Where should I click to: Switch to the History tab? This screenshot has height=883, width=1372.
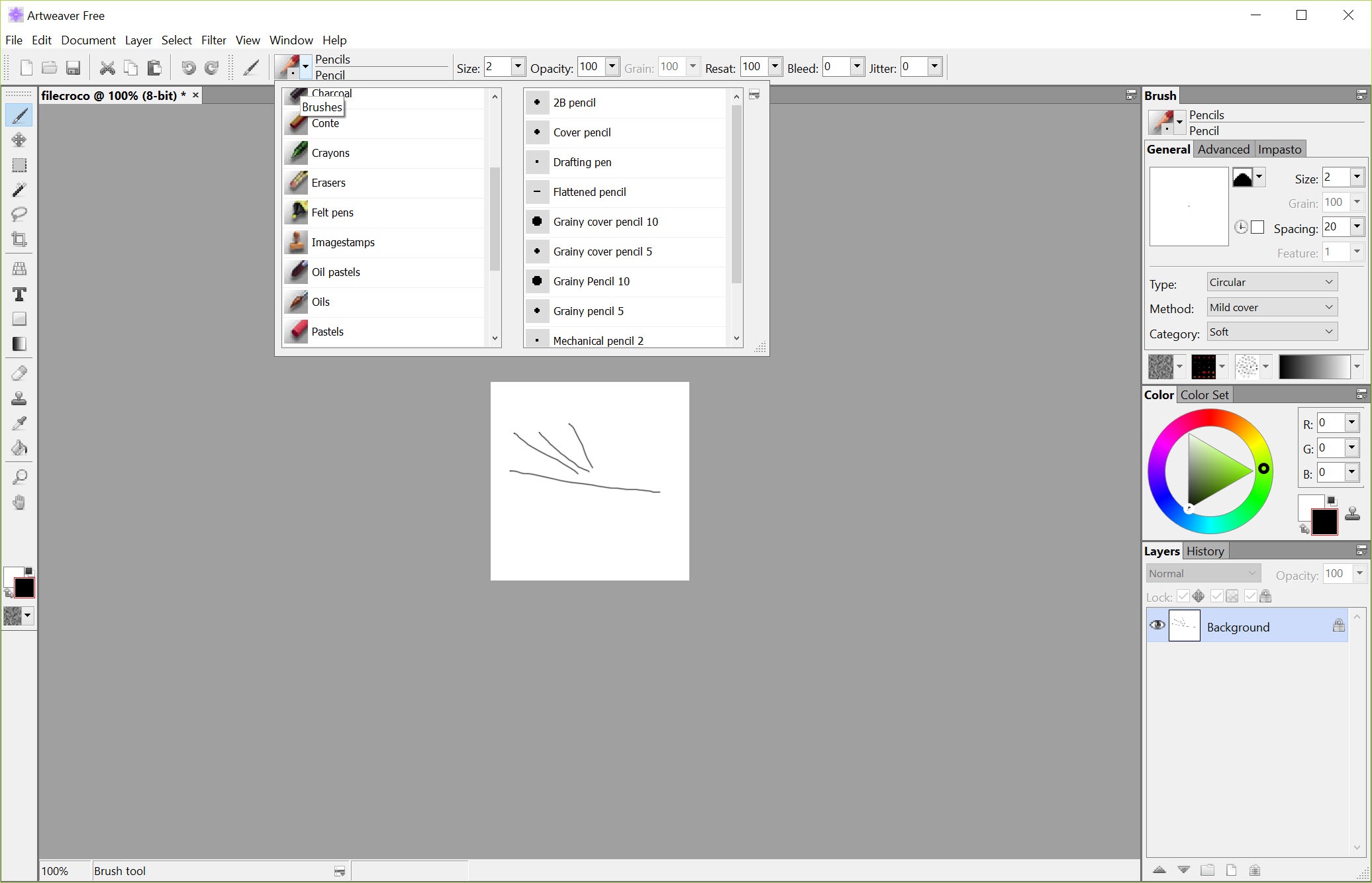(x=1204, y=551)
